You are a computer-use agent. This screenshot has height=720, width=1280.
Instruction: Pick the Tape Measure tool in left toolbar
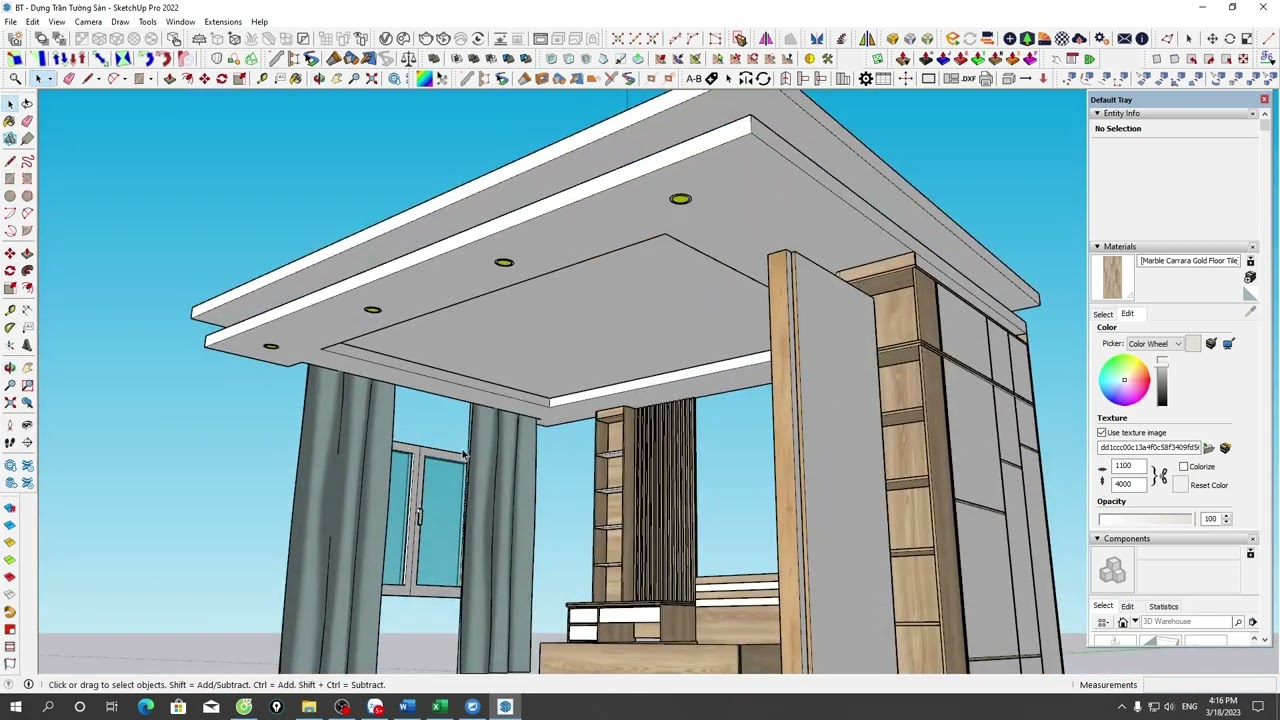(x=10, y=310)
